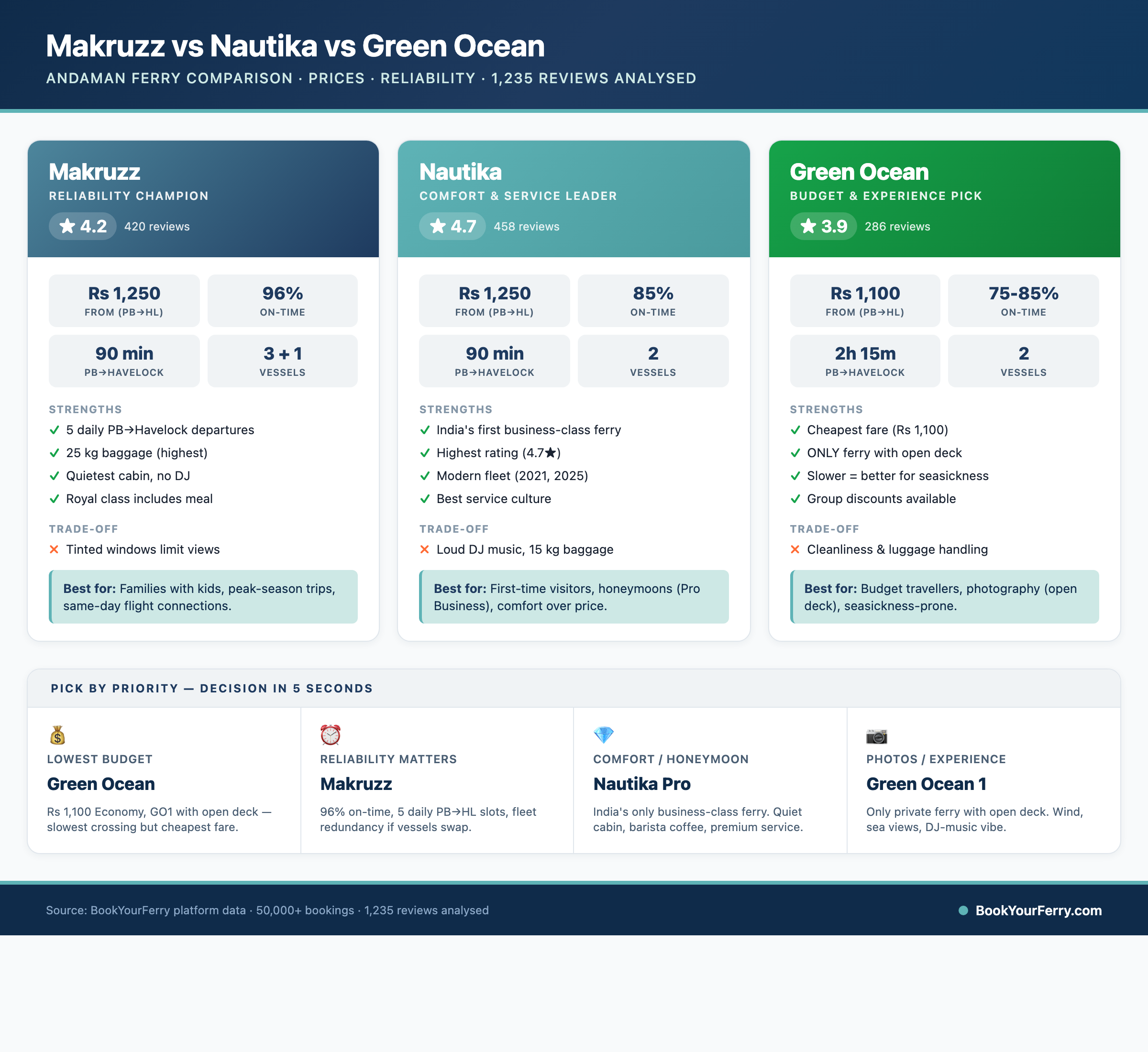This screenshot has width=1148, height=1052.
Task: Click the 'Comfort & Service Leader' subtitle
Action: click(x=518, y=196)
